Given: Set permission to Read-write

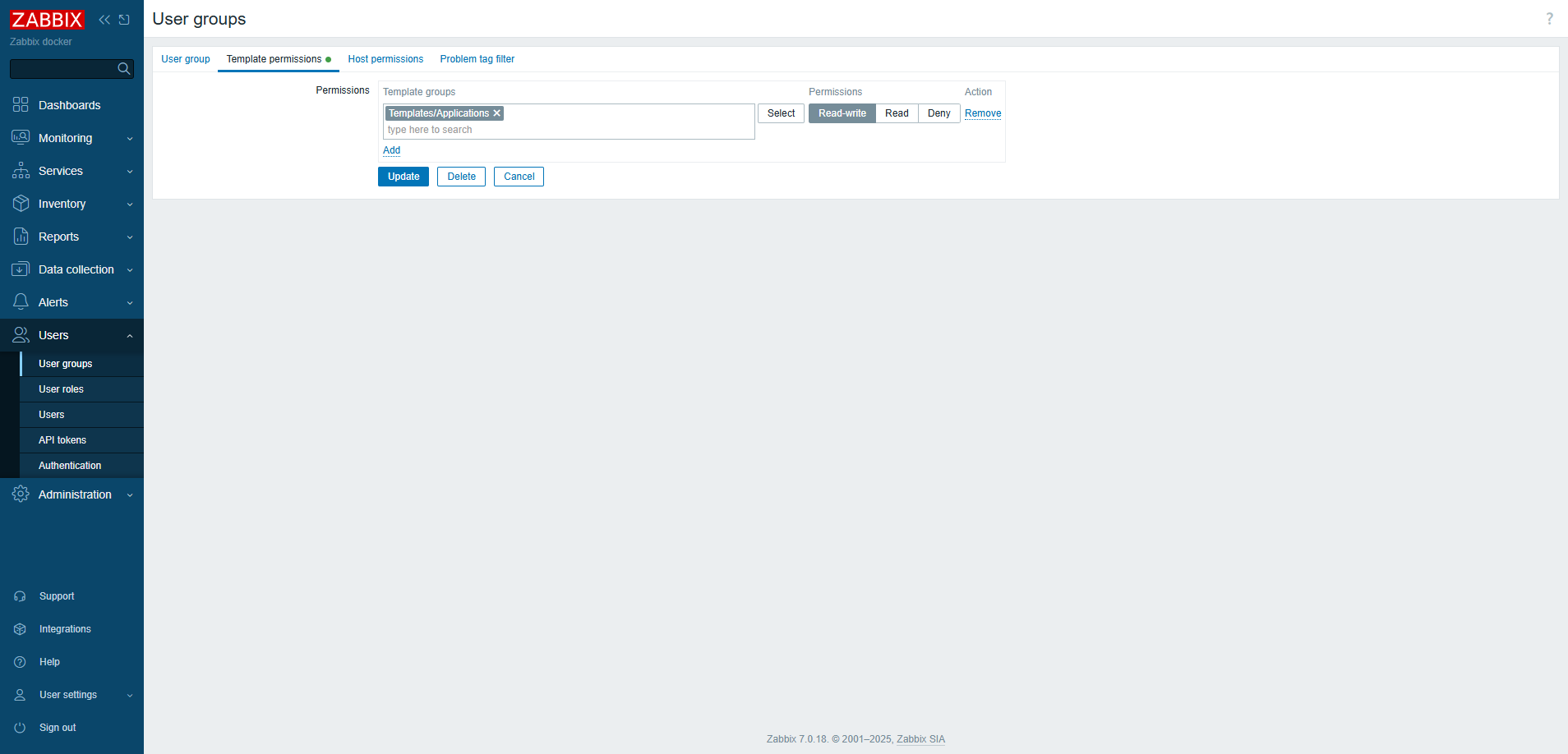Looking at the screenshot, I should point(842,113).
